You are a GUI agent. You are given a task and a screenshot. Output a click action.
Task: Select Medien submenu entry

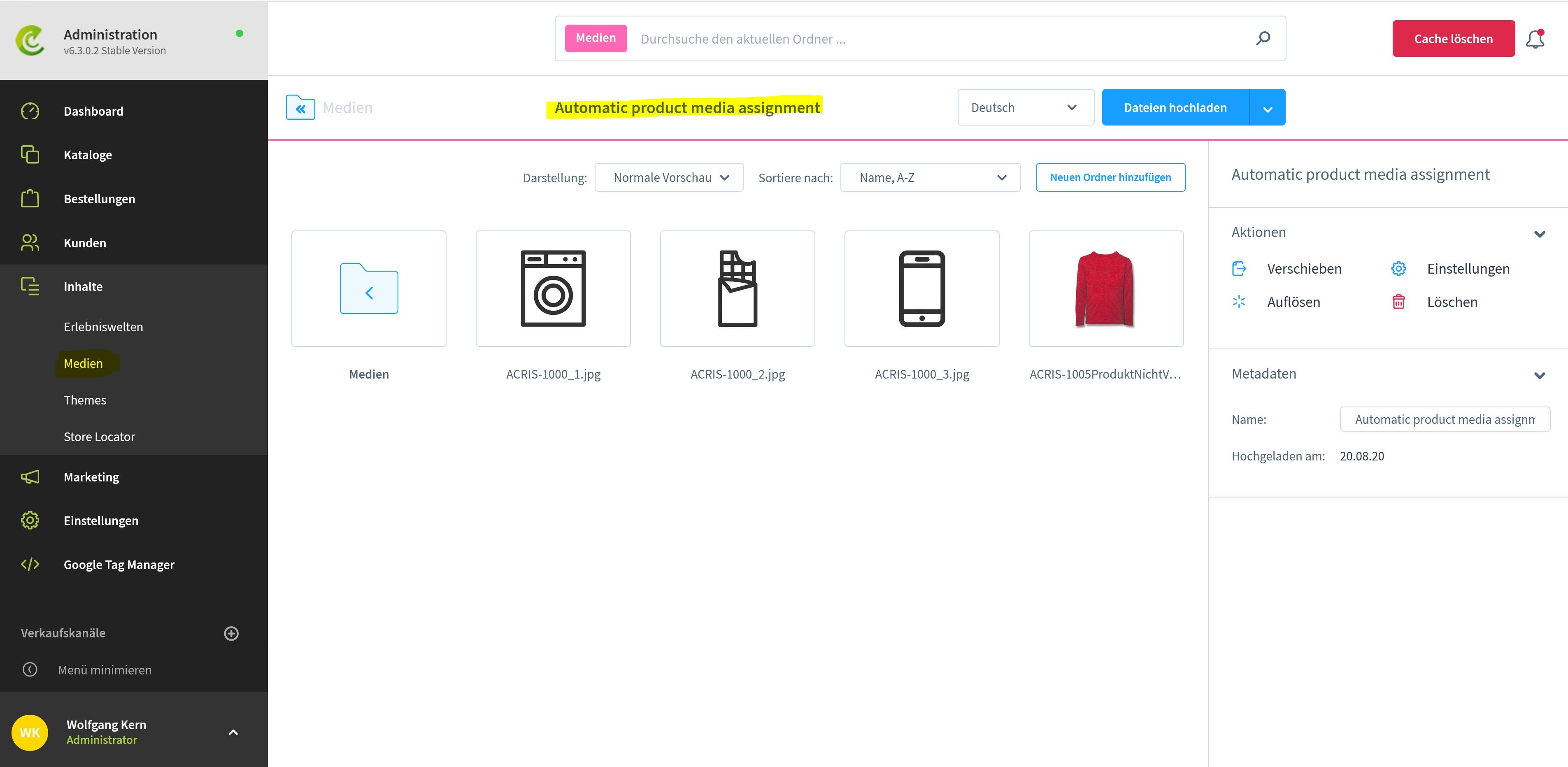pos(84,363)
